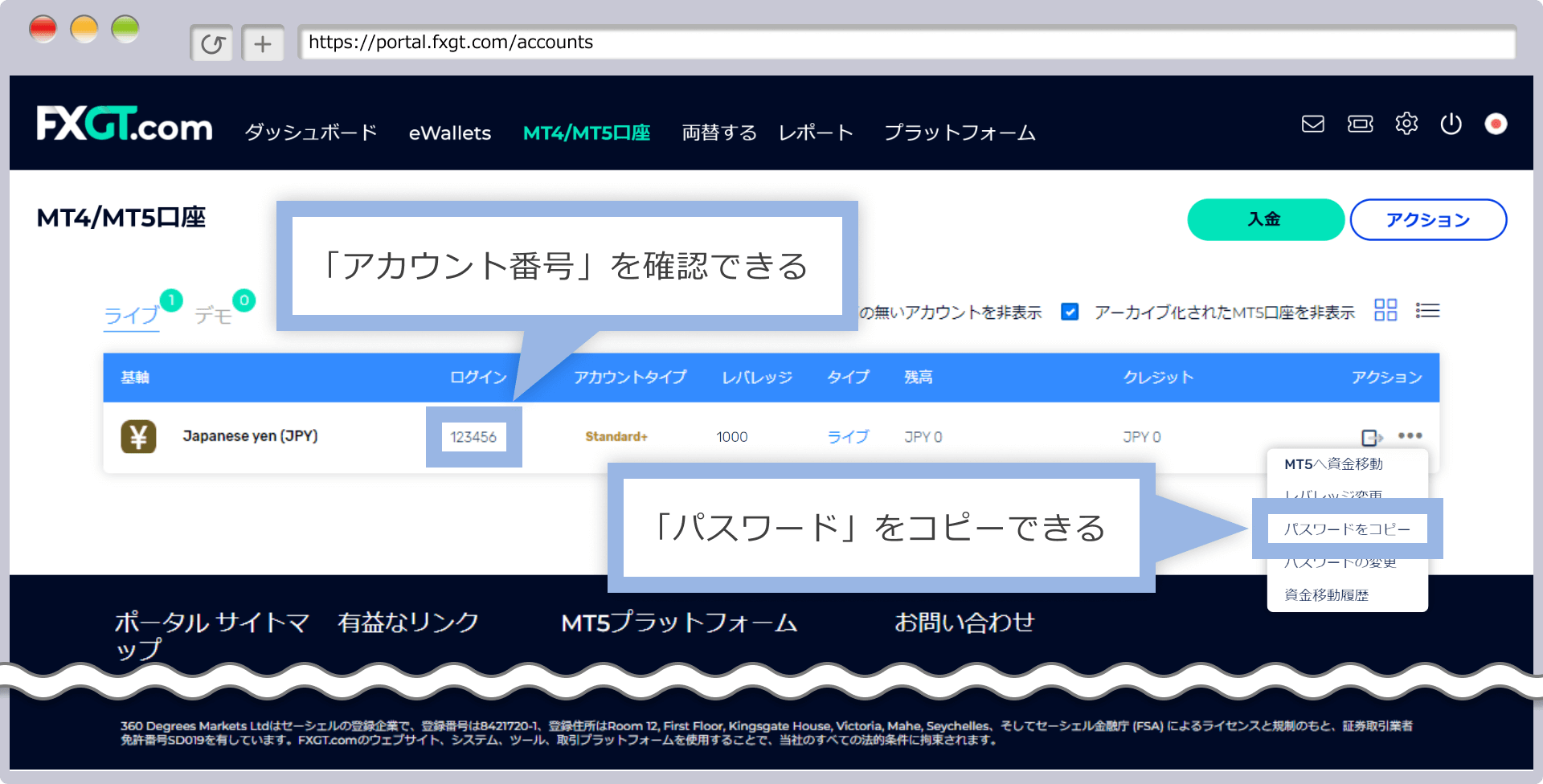Click the ライブ type link in row
This screenshot has height=784, width=1543.
tap(848, 437)
